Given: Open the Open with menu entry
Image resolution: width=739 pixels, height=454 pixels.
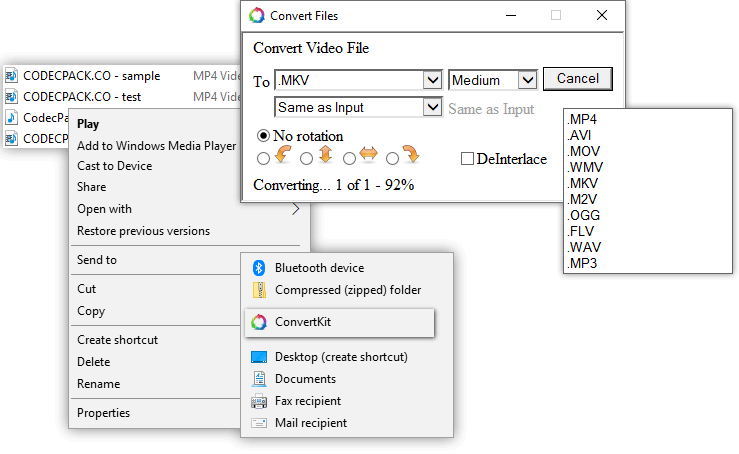Looking at the screenshot, I should [x=104, y=209].
